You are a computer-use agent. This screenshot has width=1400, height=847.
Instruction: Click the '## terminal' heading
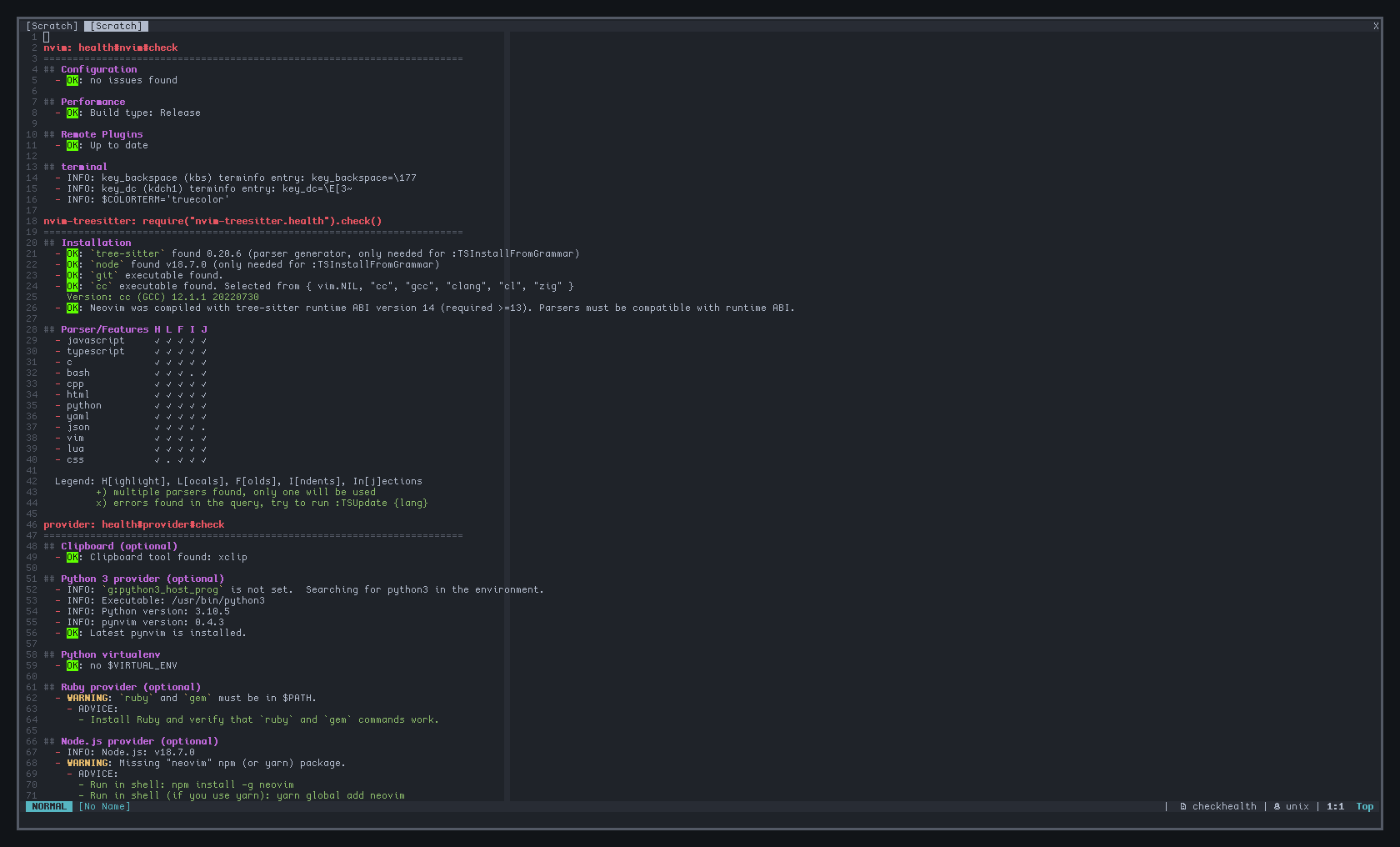pos(75,167)
